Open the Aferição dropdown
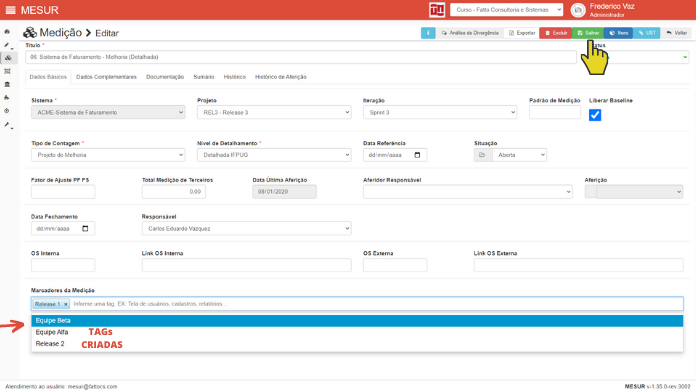696x392 pixels. click(639, 192)
